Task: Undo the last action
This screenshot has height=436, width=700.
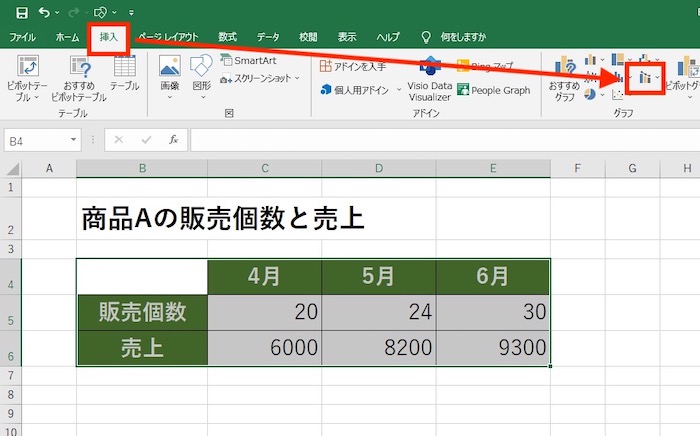Action: click(44, 12)
